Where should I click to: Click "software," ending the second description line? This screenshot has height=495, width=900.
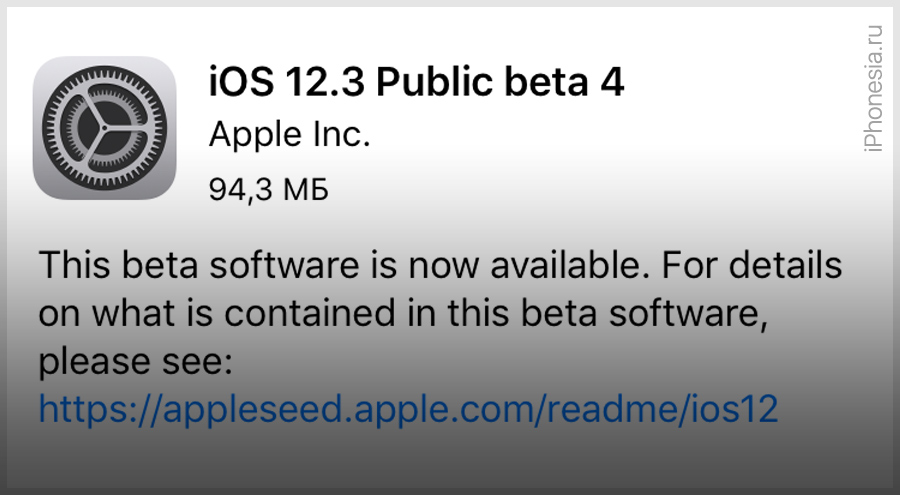[688, 314]
